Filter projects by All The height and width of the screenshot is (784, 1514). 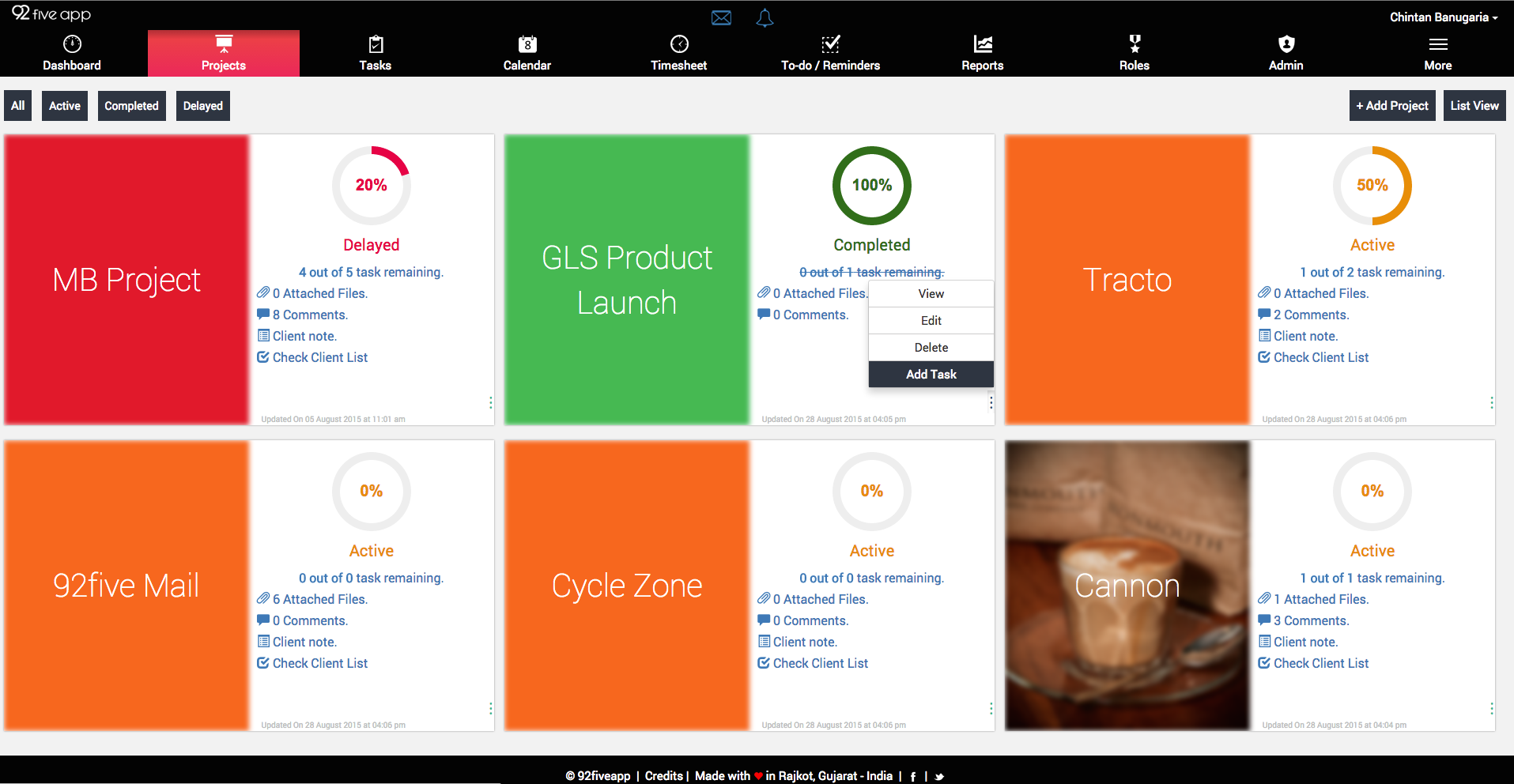coord(18,106)
